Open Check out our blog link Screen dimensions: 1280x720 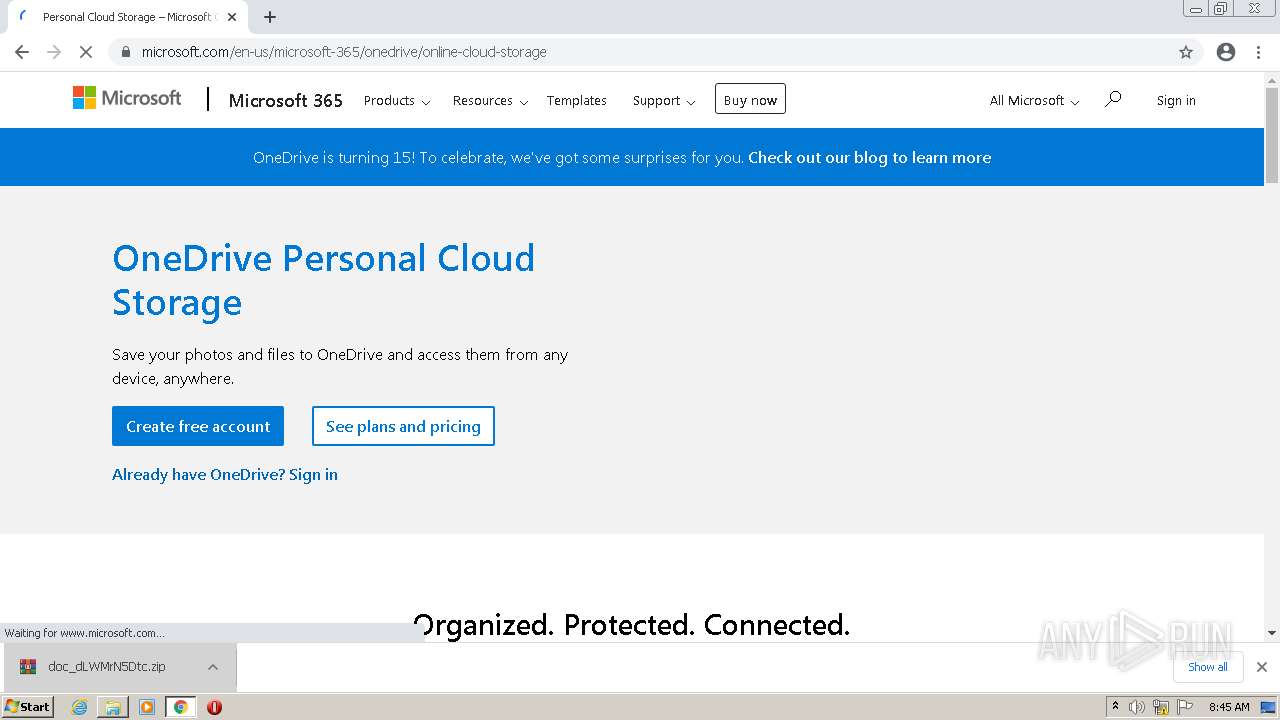869,157
